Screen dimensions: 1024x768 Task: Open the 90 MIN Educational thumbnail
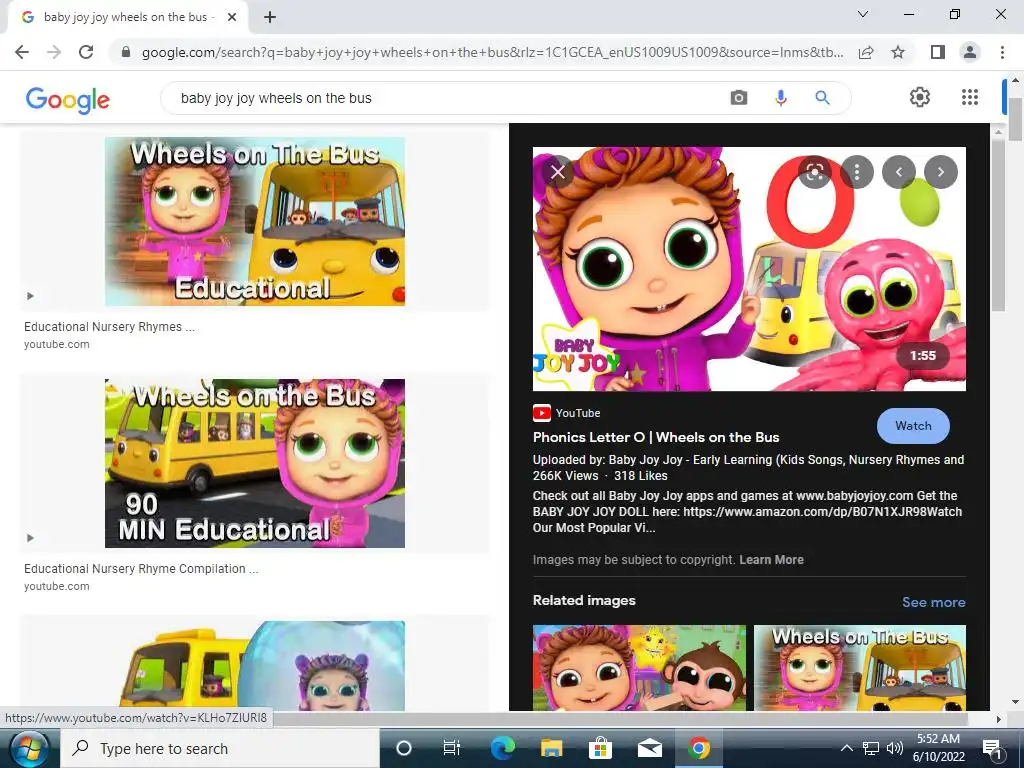[255, 463]
